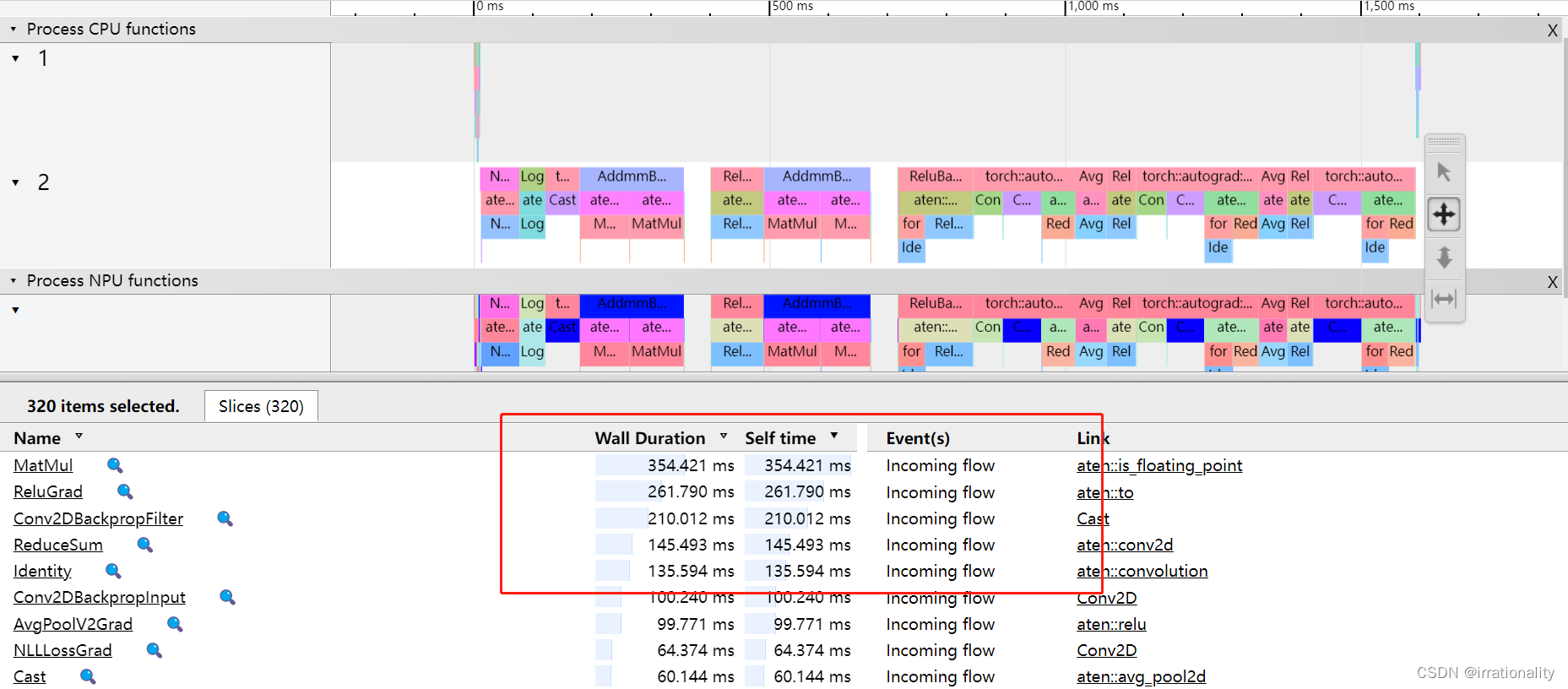Collapse thread track 2

click(15, 182)
